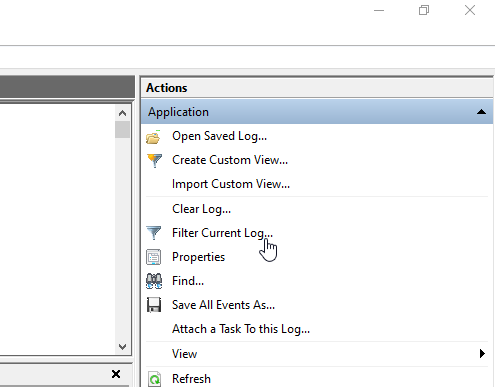
Task: Restore down the window
Action: (x=424, y=10)
